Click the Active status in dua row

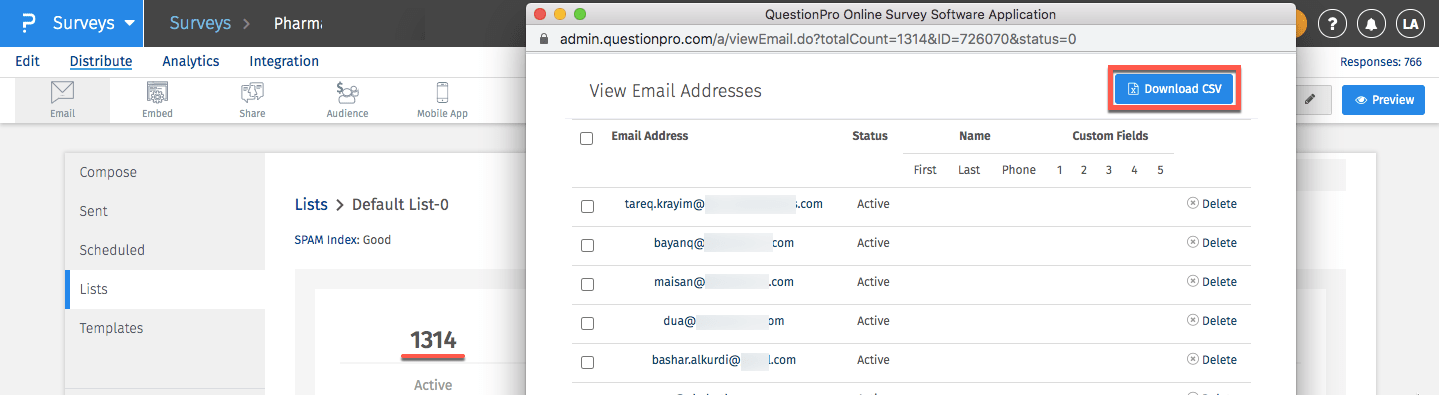point(873,321)
